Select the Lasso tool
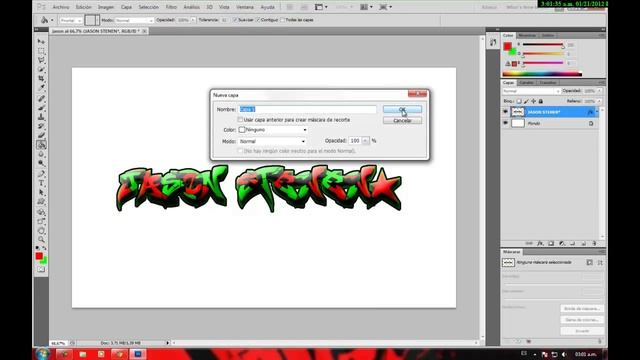Viewport: 640px width, 360px height. 41,60
